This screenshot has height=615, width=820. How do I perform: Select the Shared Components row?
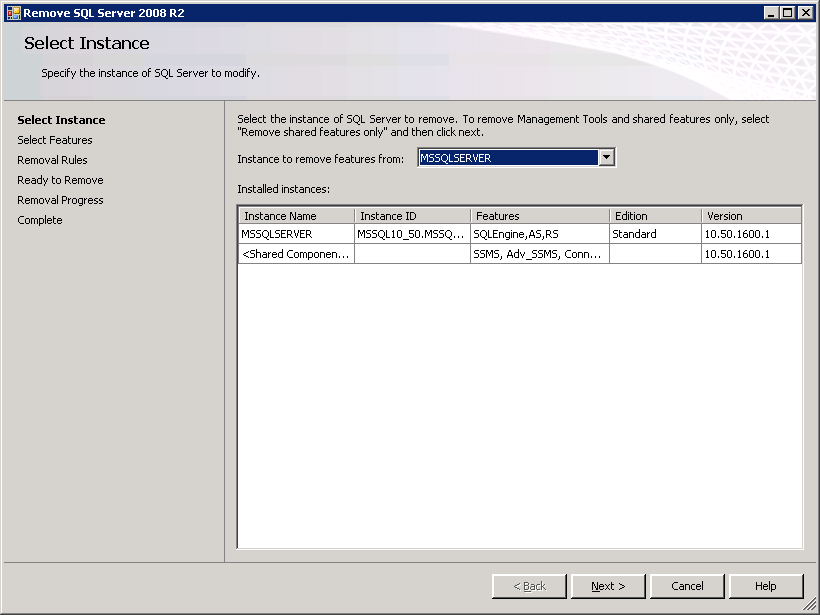296,254
